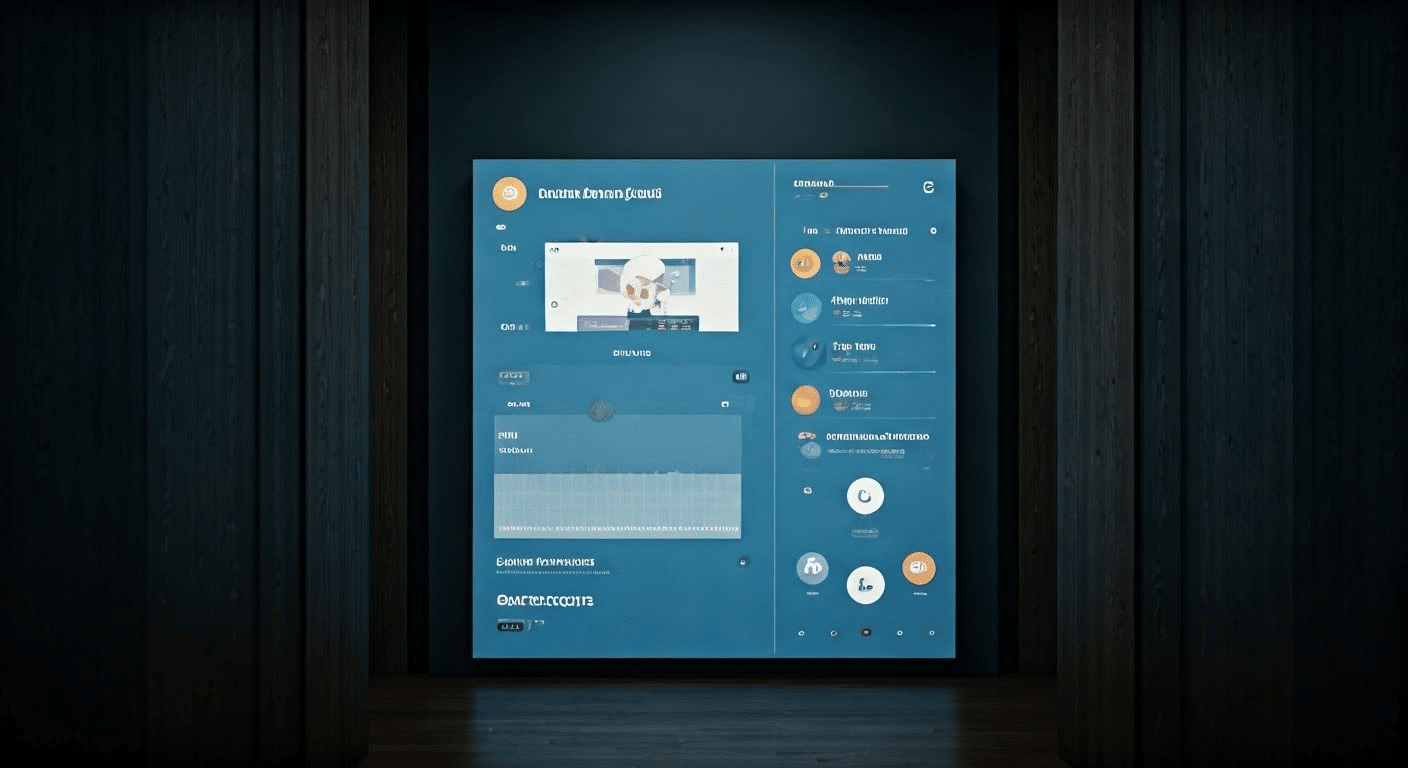Click the orange round button at bottom right of panel
The height and width of the screenshot is (768, 1408).
918,568
